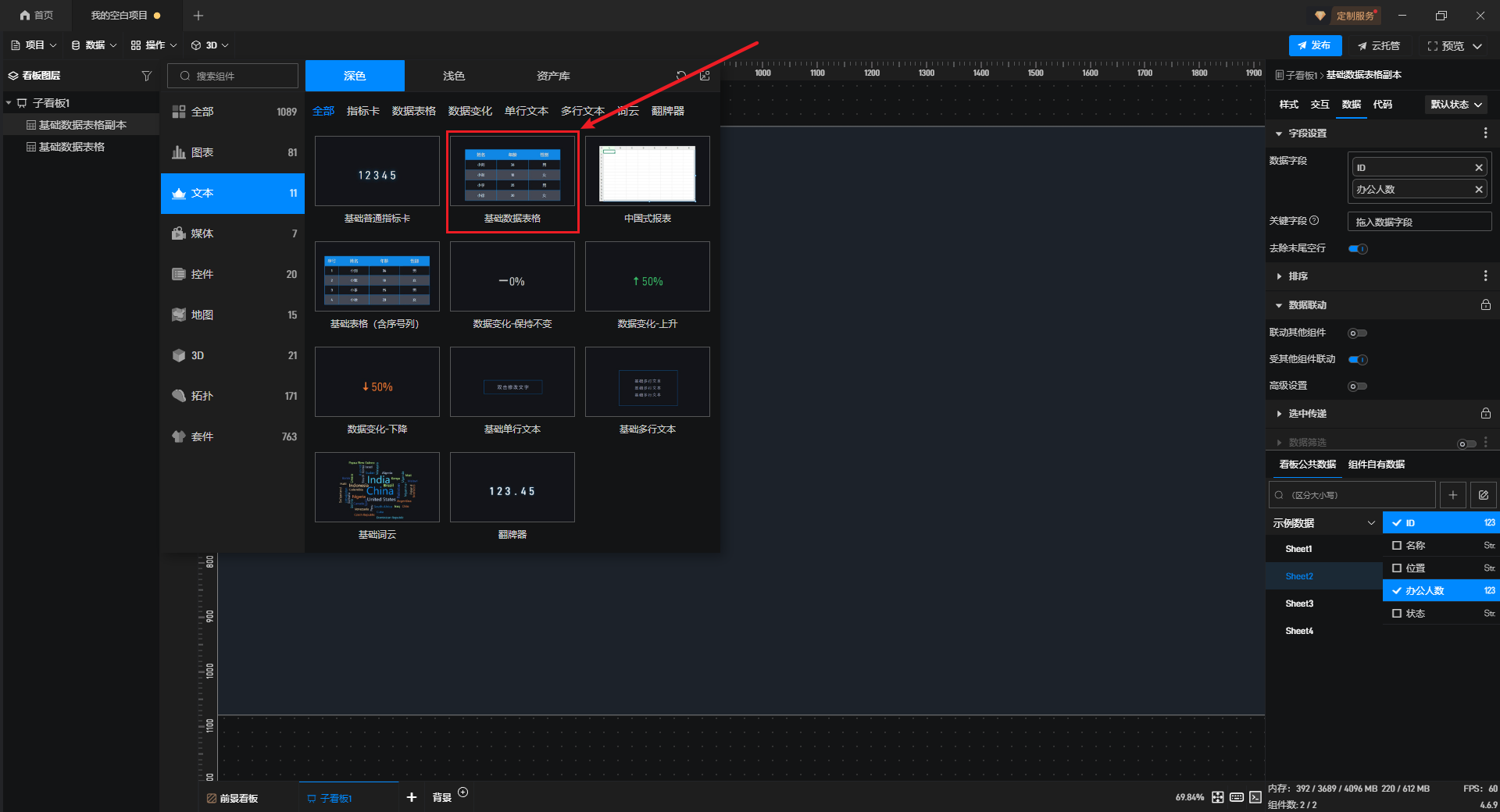The image size is (1500, 812).
Task: Collapse the 子看板1 tree node
Action: (9, 103)
